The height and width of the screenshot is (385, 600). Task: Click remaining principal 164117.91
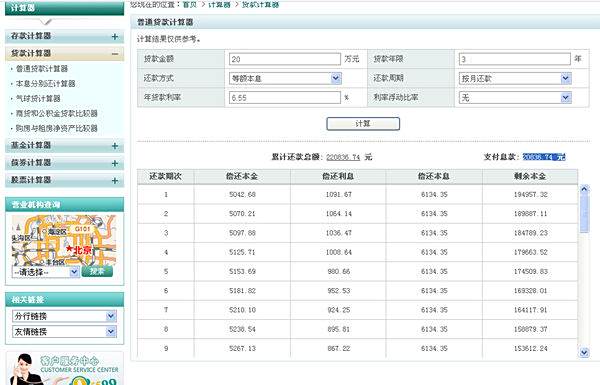530,310
